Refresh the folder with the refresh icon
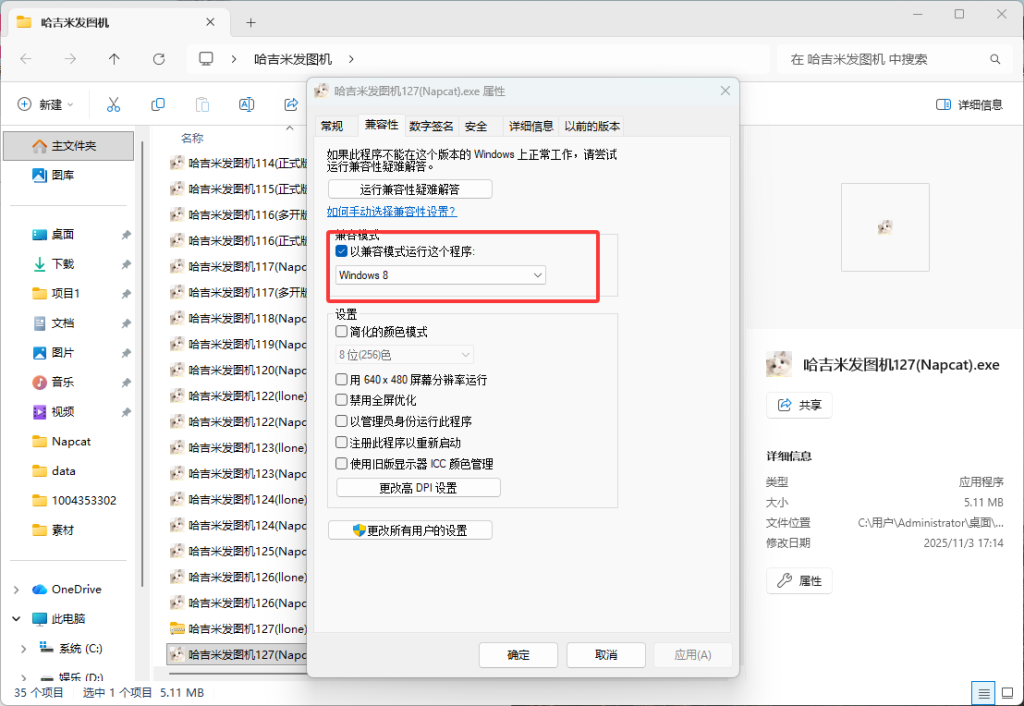The height and width of the screenshot is (706, 1024). coord(158,59)
